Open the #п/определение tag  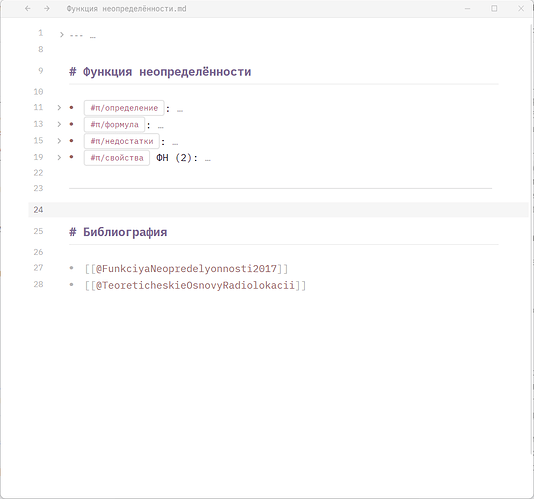pos(124,108)
